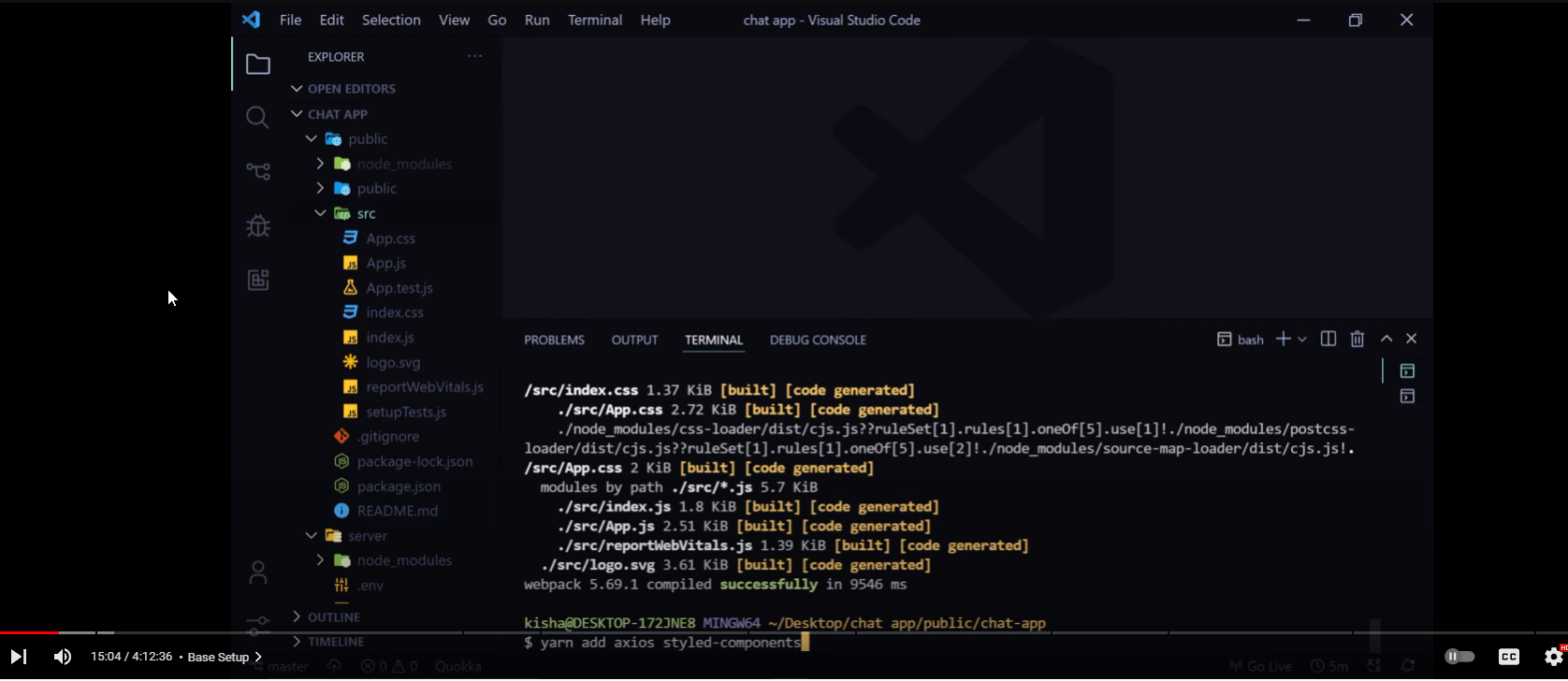Open README.md file
This screenshot has height=681, width=1568.
397,511
